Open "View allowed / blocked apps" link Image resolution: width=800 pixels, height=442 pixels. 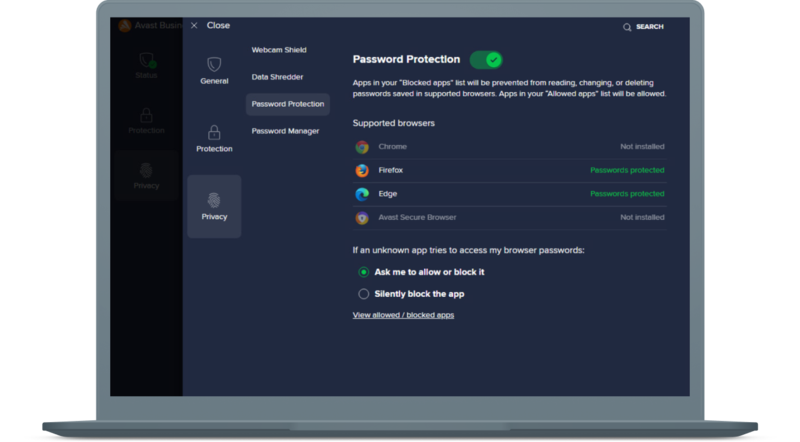403,315
